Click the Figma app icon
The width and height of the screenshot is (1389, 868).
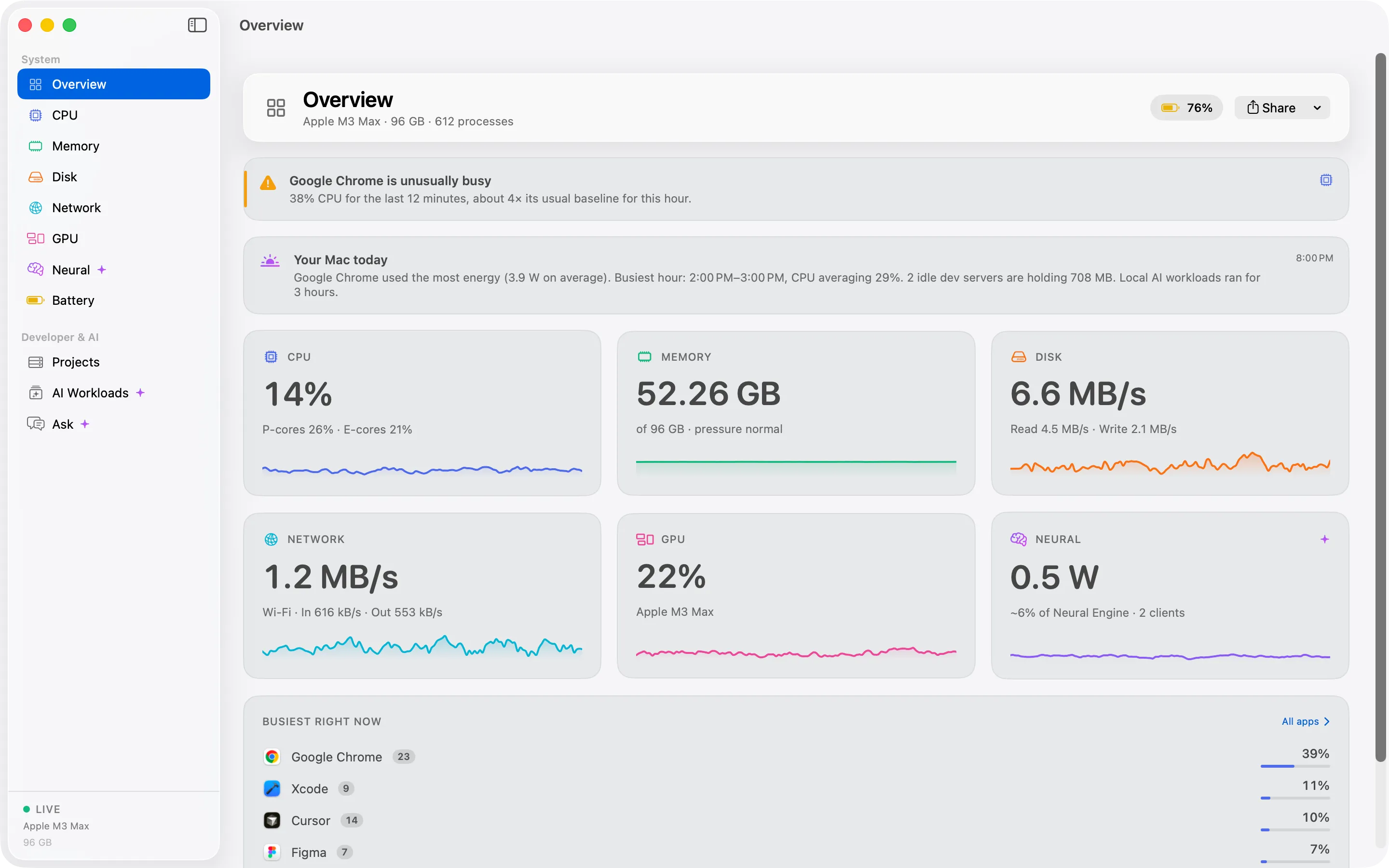coord(272,852)
